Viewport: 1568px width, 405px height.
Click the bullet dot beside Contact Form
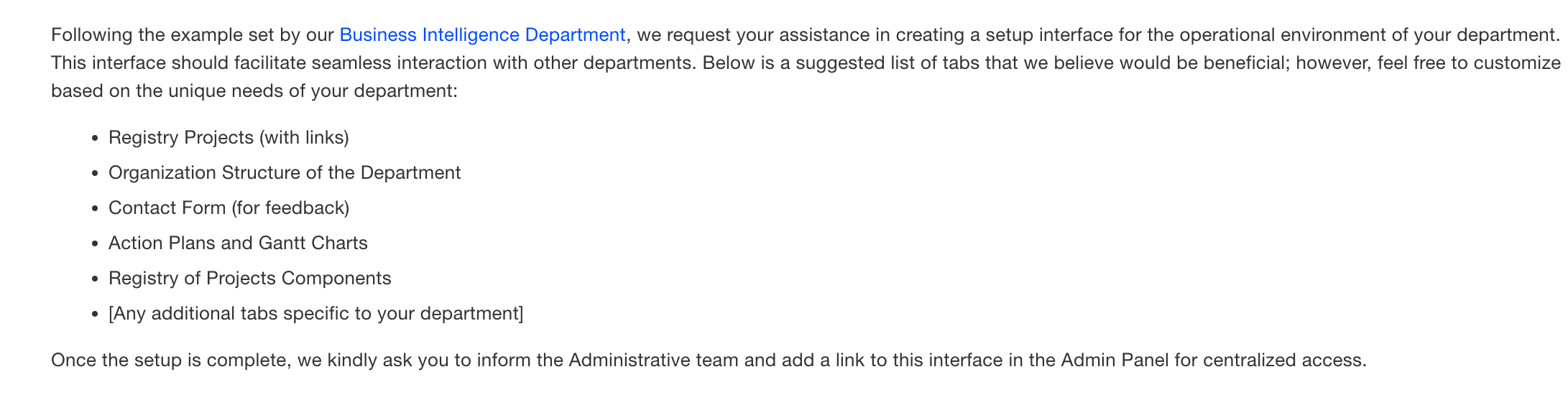tap(95, 208)
